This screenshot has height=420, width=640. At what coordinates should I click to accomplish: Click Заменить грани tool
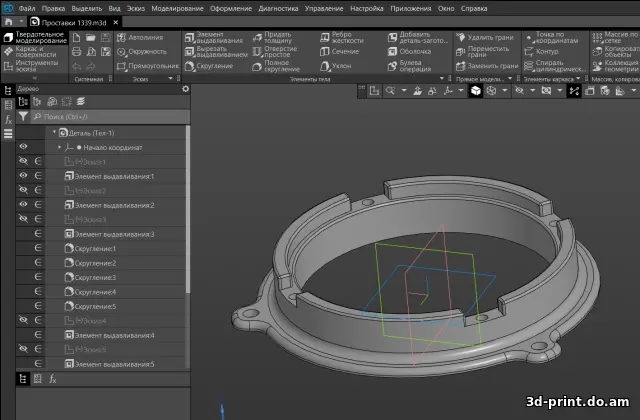[487, 66]
